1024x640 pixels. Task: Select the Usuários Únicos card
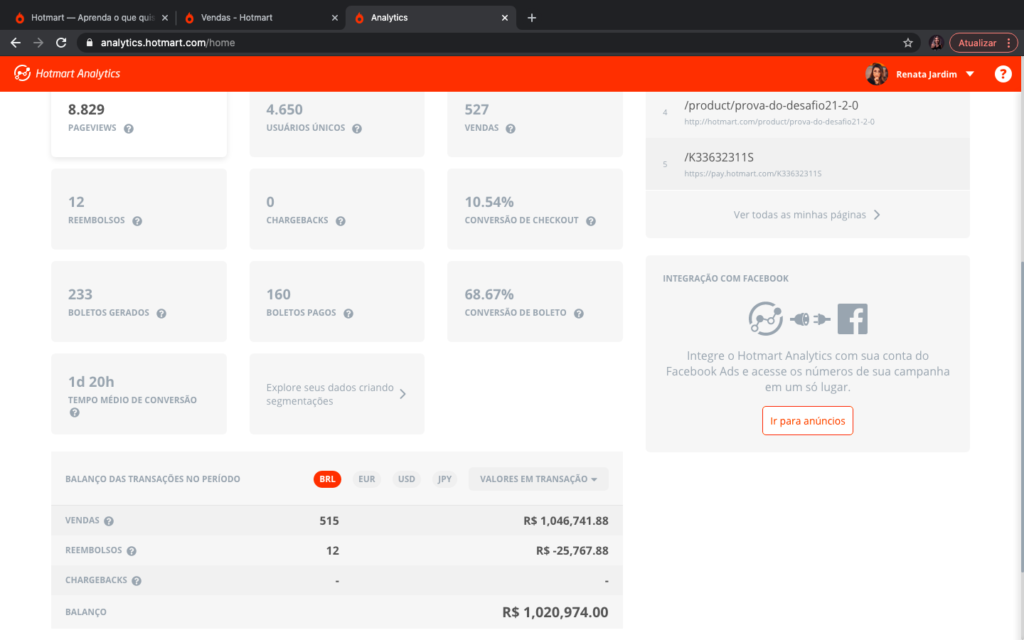tap(337, 123)
